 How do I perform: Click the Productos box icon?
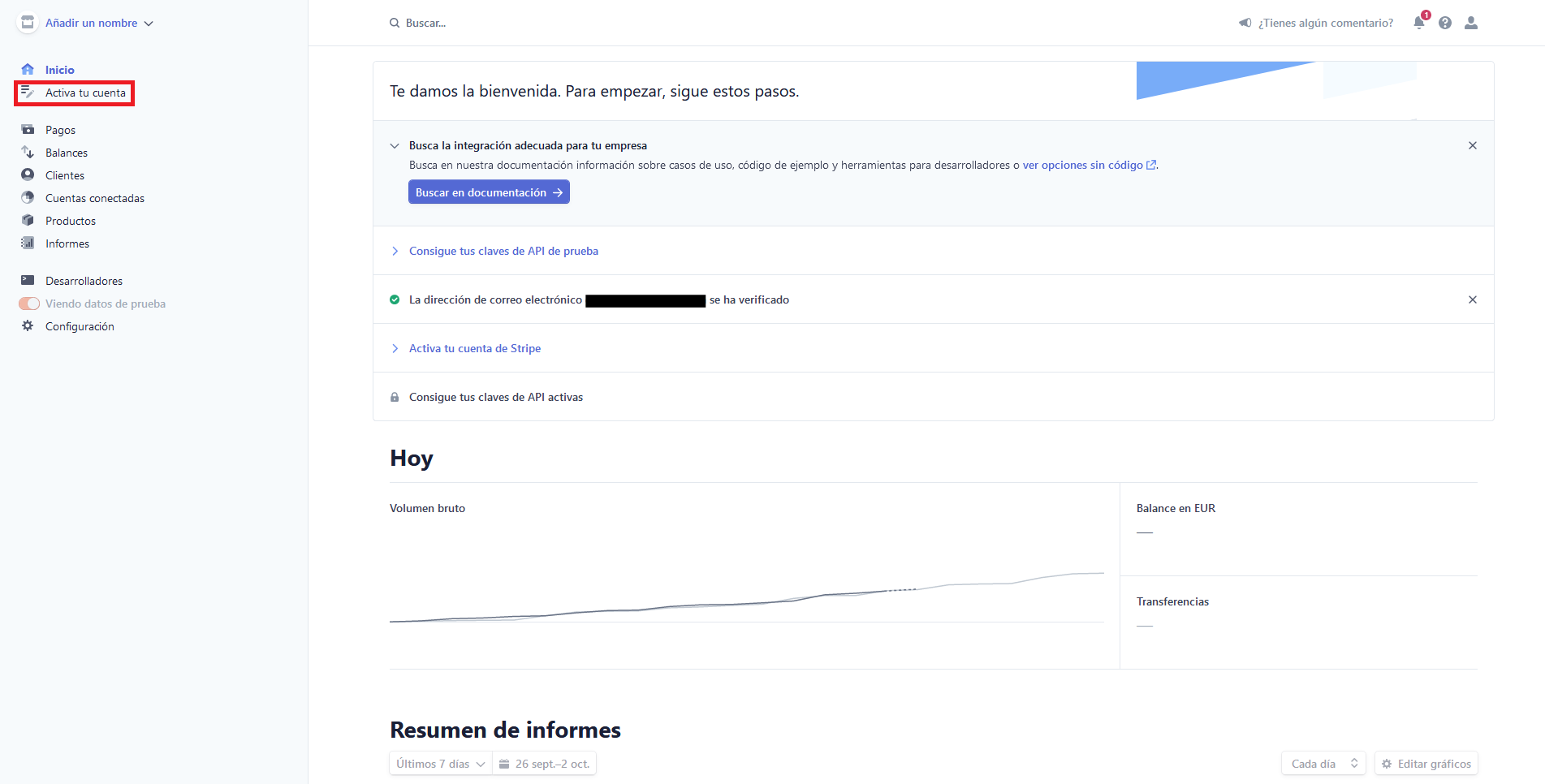pos(28,220)
